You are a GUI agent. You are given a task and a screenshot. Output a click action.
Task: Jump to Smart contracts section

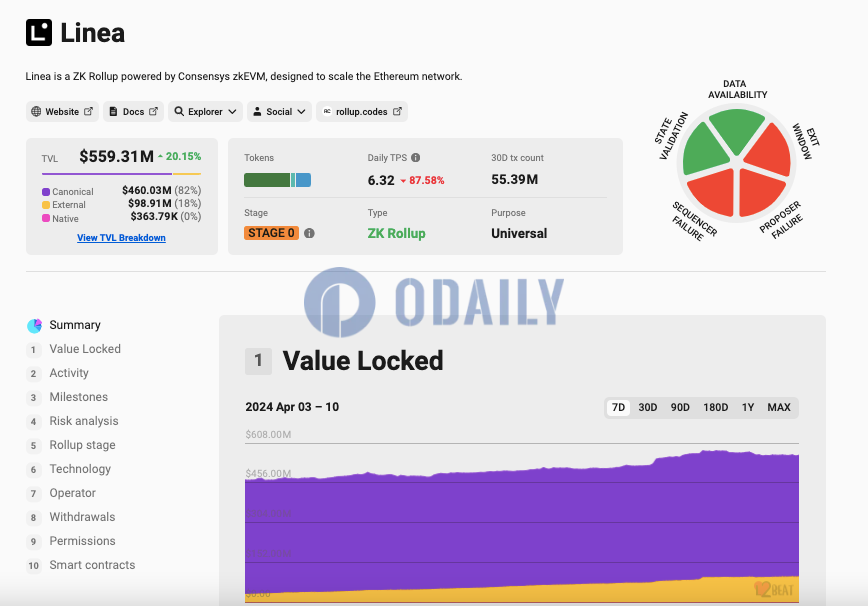(92, 565)
